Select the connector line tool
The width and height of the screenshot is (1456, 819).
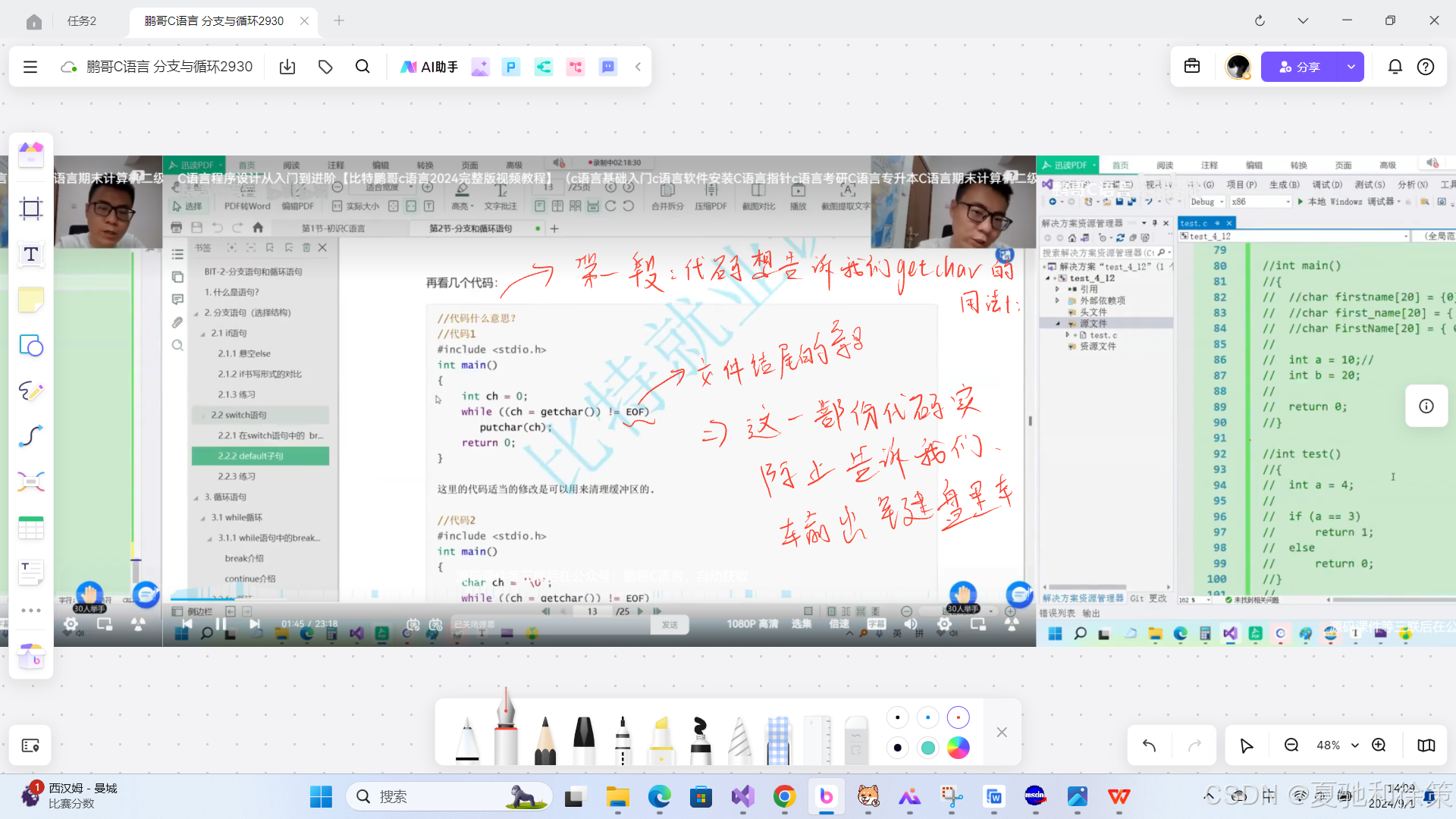[31, 436]
